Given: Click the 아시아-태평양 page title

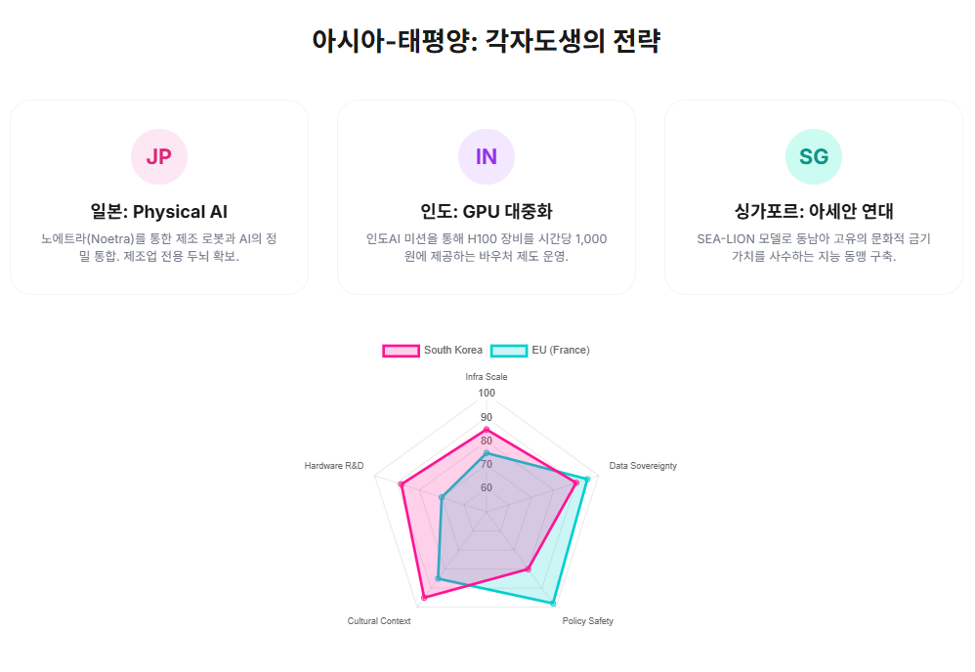Looking at the screenshot, I should (x=486, y=41).
